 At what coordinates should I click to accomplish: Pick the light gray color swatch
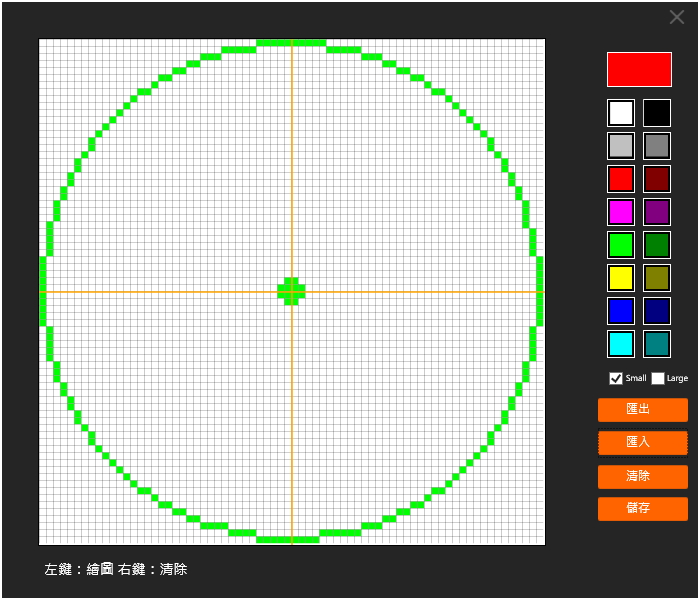[x=621, y=146]
